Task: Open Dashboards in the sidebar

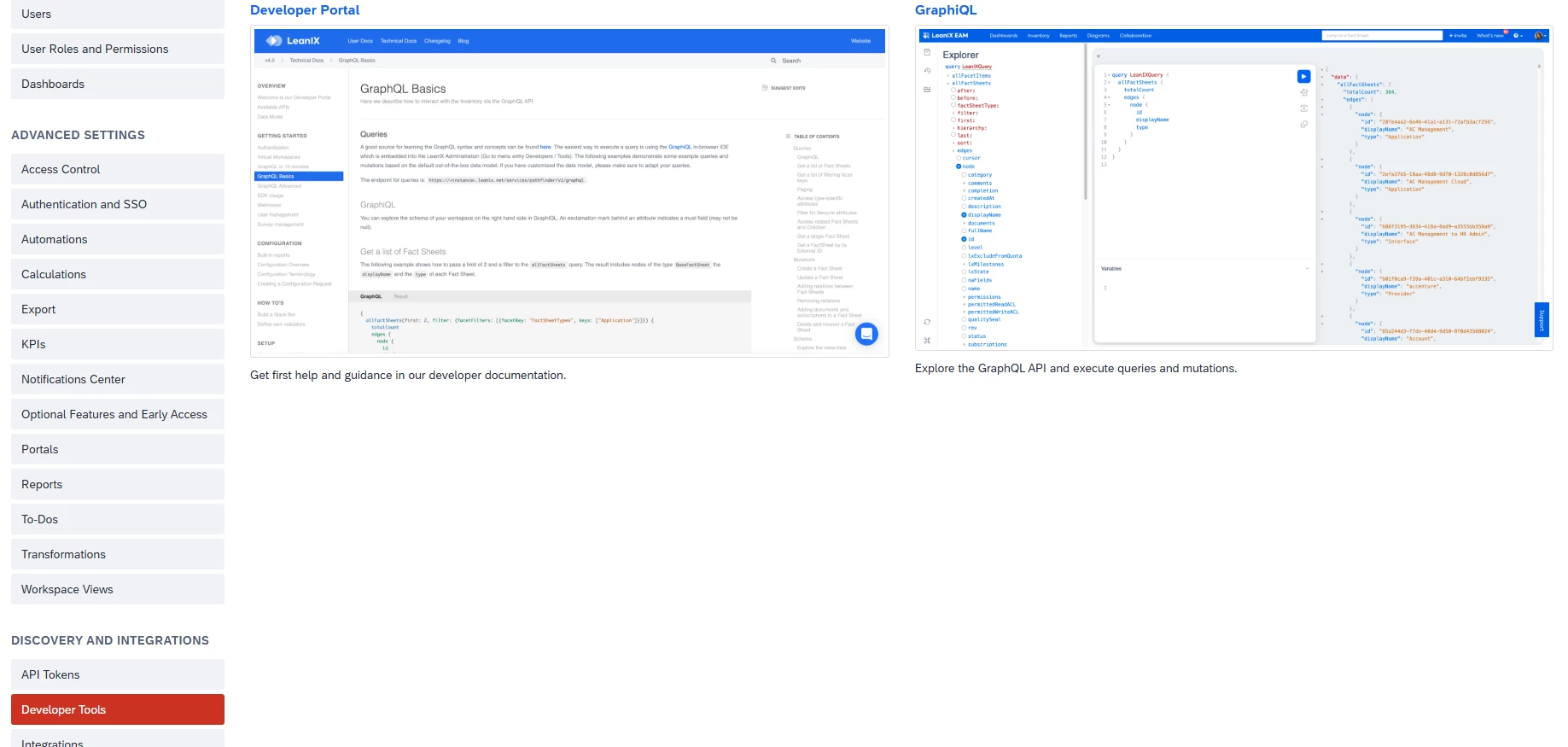Action: click(118, 84)
